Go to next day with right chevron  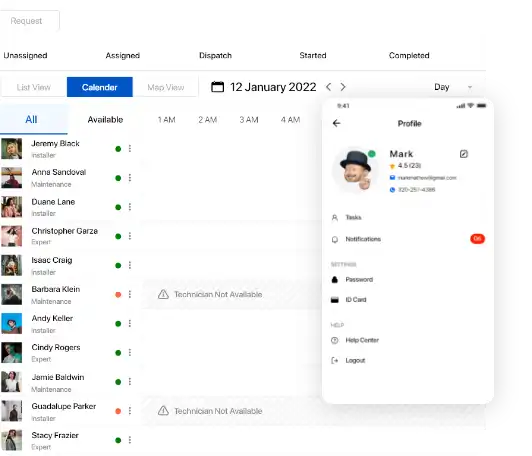pos(343,87)
